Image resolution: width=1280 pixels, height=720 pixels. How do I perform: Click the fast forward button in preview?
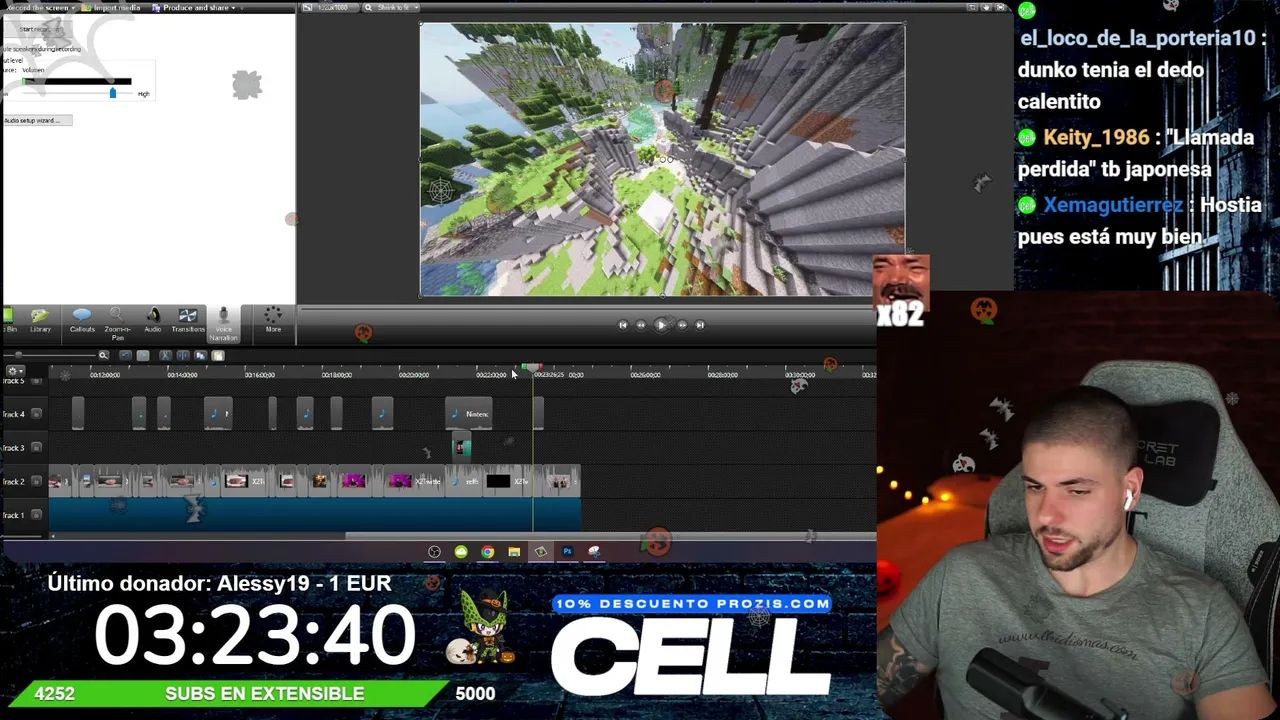pyautogui.click(x=682, y=324)
